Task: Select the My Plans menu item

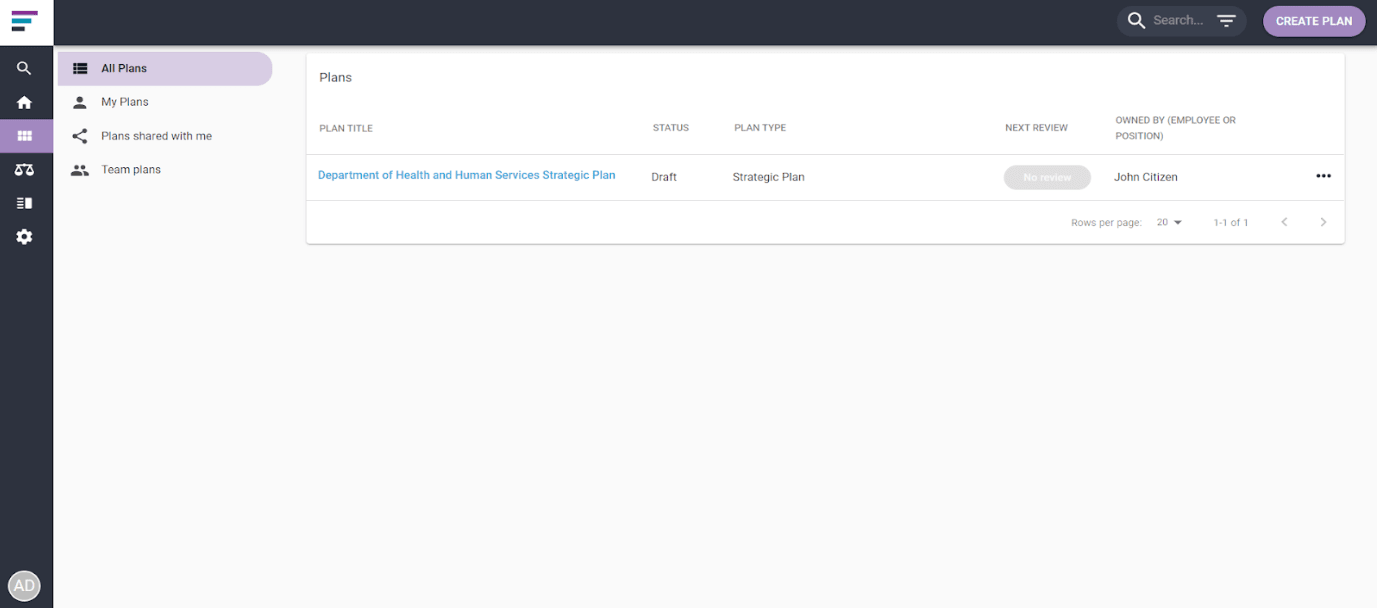Action: [165, 102]
